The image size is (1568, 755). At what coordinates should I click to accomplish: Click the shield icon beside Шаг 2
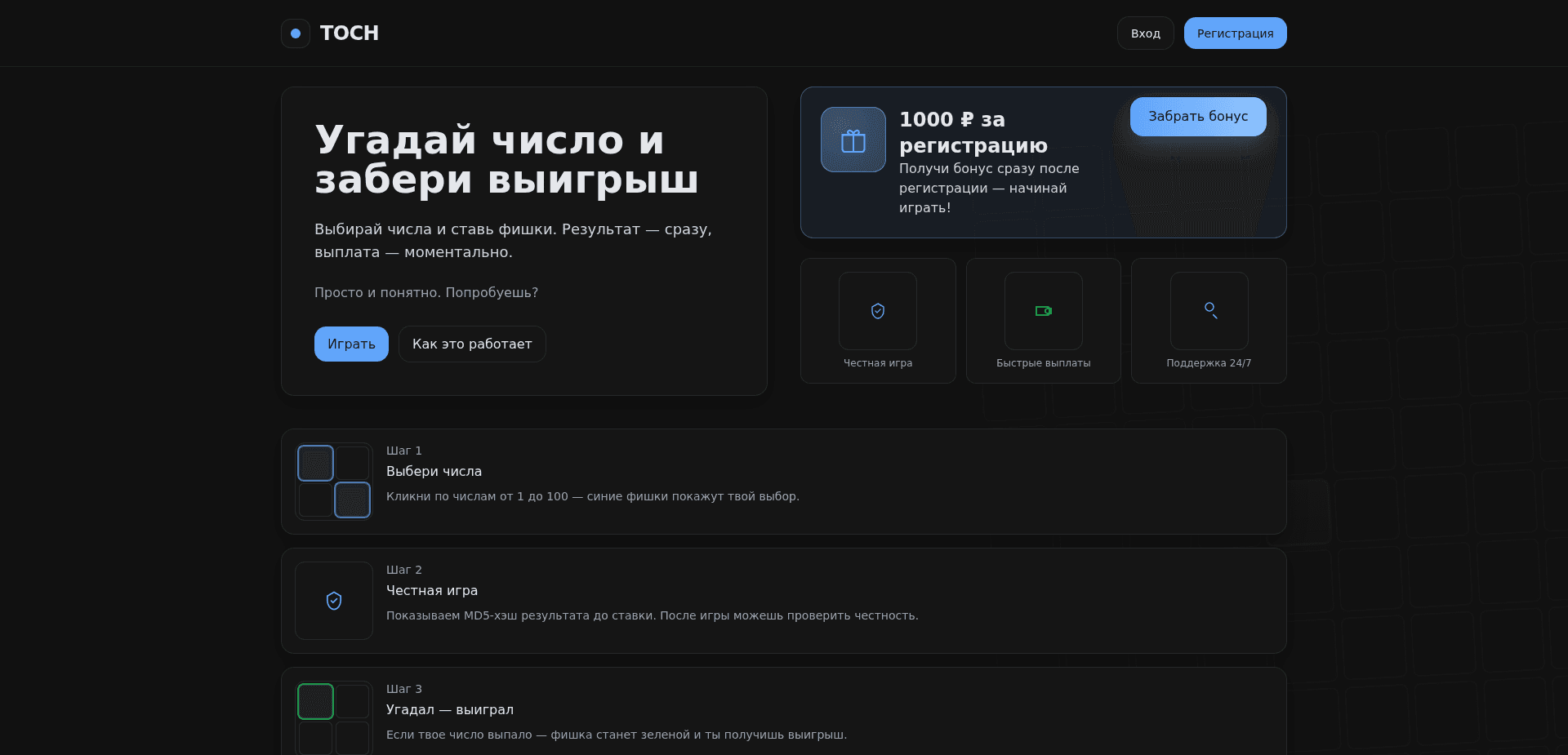(333, 602)
